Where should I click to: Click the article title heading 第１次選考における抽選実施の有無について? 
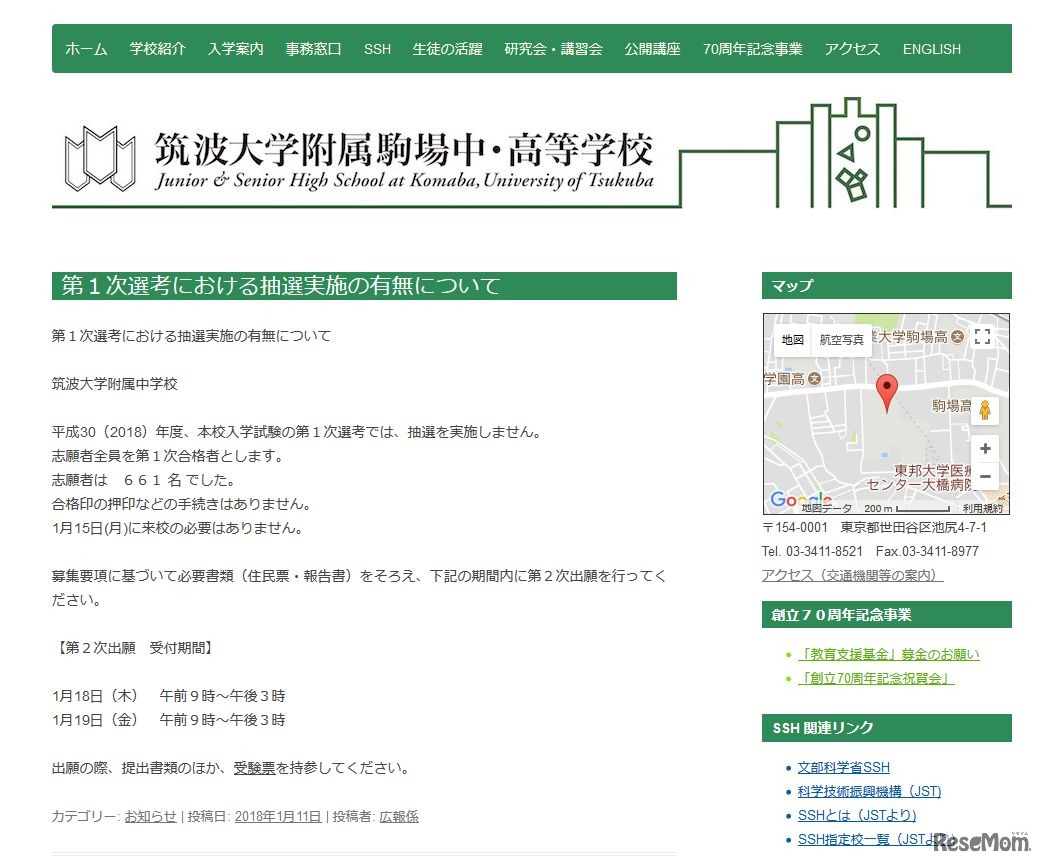[x=364, y=286]
